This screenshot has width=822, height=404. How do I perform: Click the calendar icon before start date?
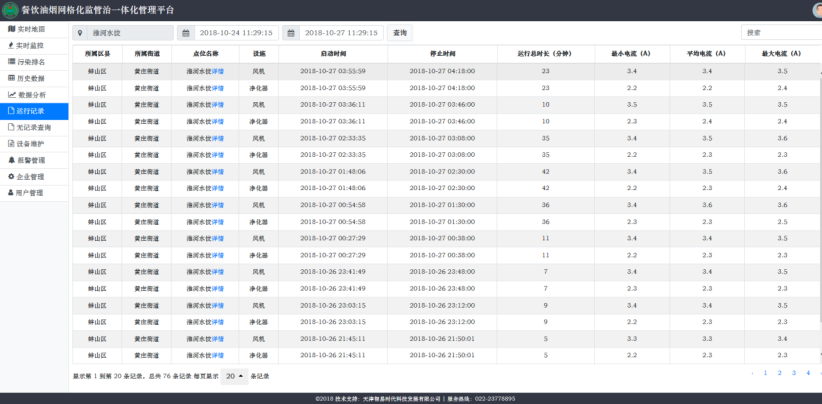pos(184,33)
